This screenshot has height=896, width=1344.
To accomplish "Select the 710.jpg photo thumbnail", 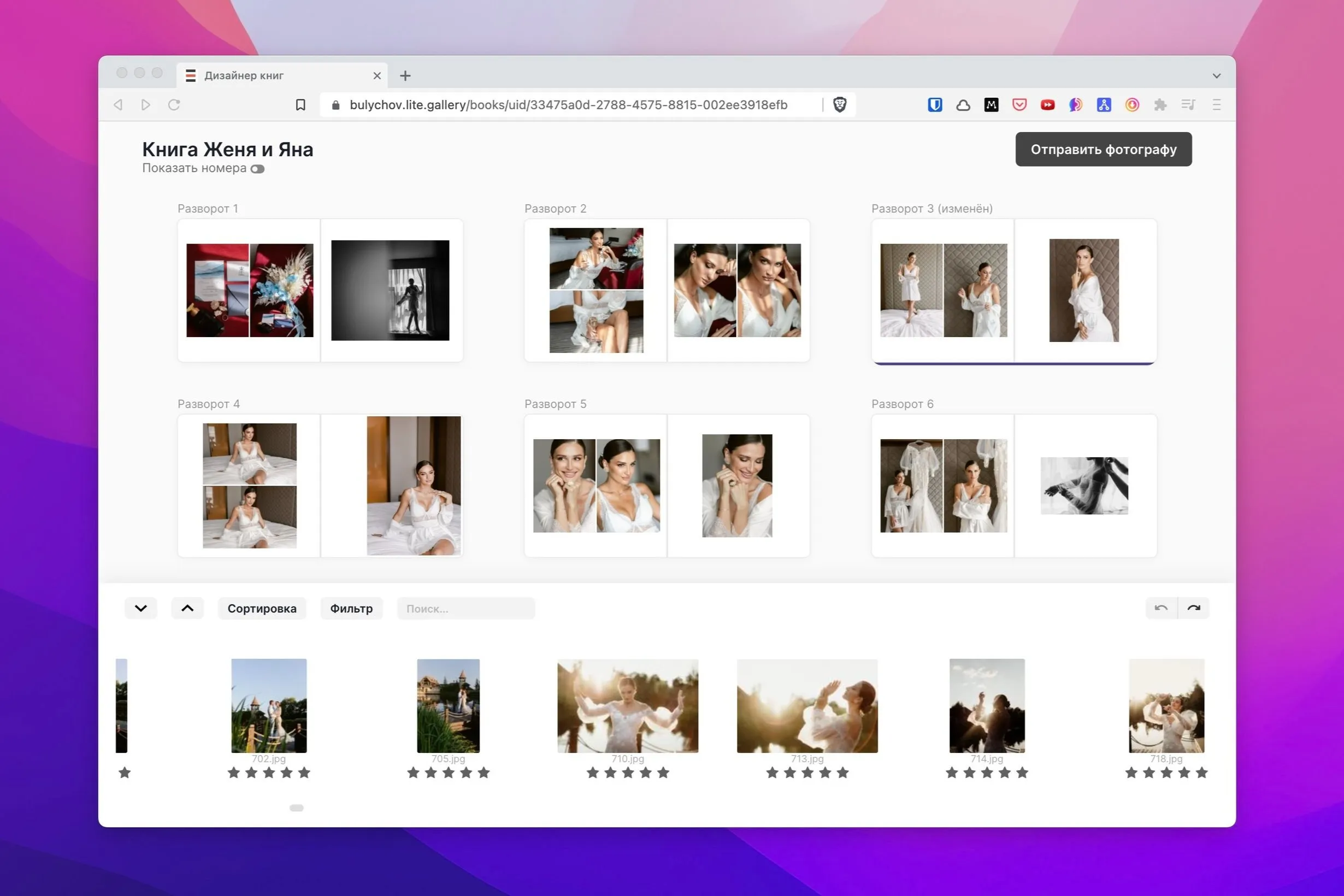I will (628, 706).
